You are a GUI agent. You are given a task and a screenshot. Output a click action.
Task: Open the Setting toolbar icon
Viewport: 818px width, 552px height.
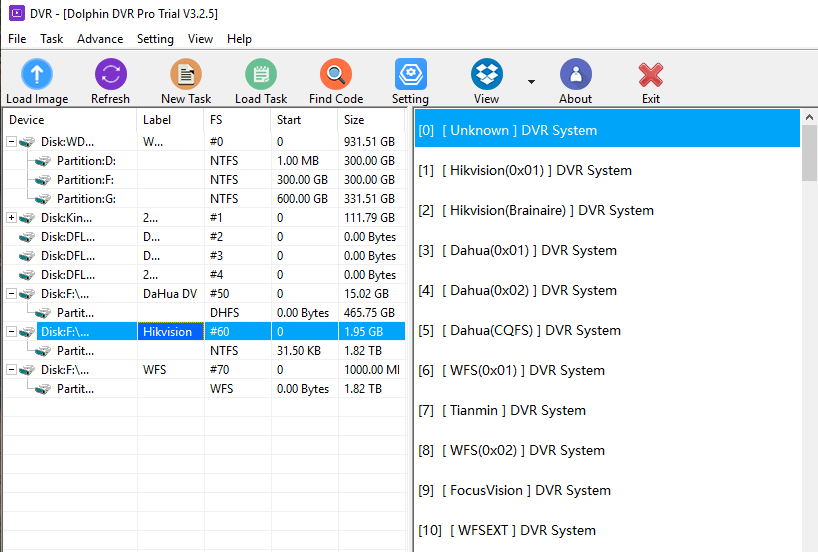(x=411, y=74)
